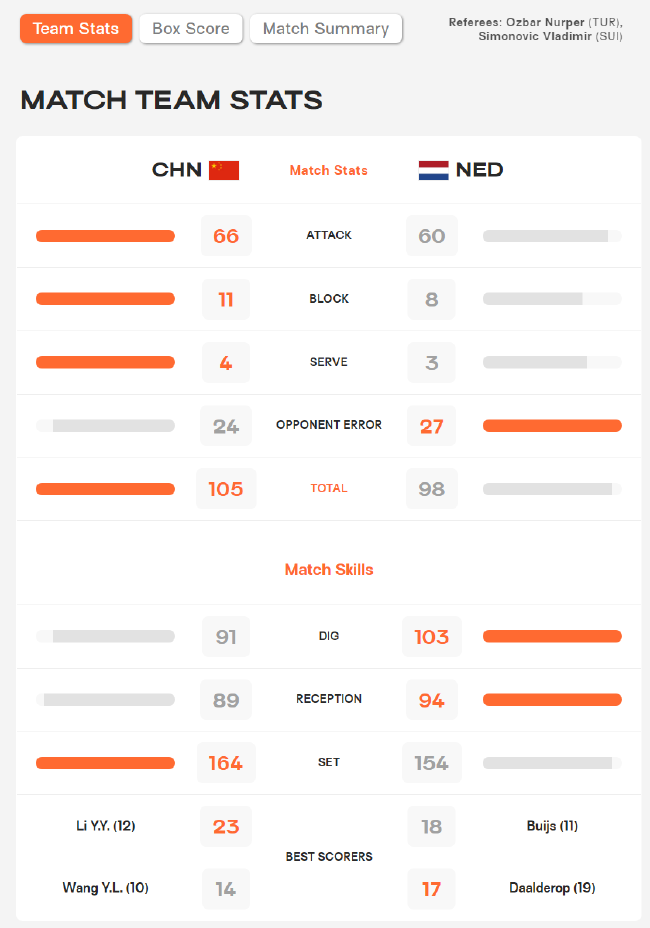Click best scorer Li Y.Y. (12)
The image size is (650, 928).
[106, 826]
